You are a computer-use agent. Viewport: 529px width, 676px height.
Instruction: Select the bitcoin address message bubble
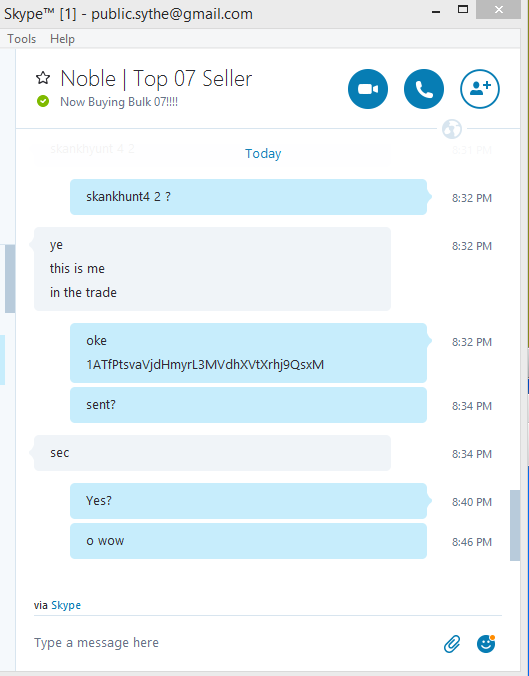[x=248, y=353]
